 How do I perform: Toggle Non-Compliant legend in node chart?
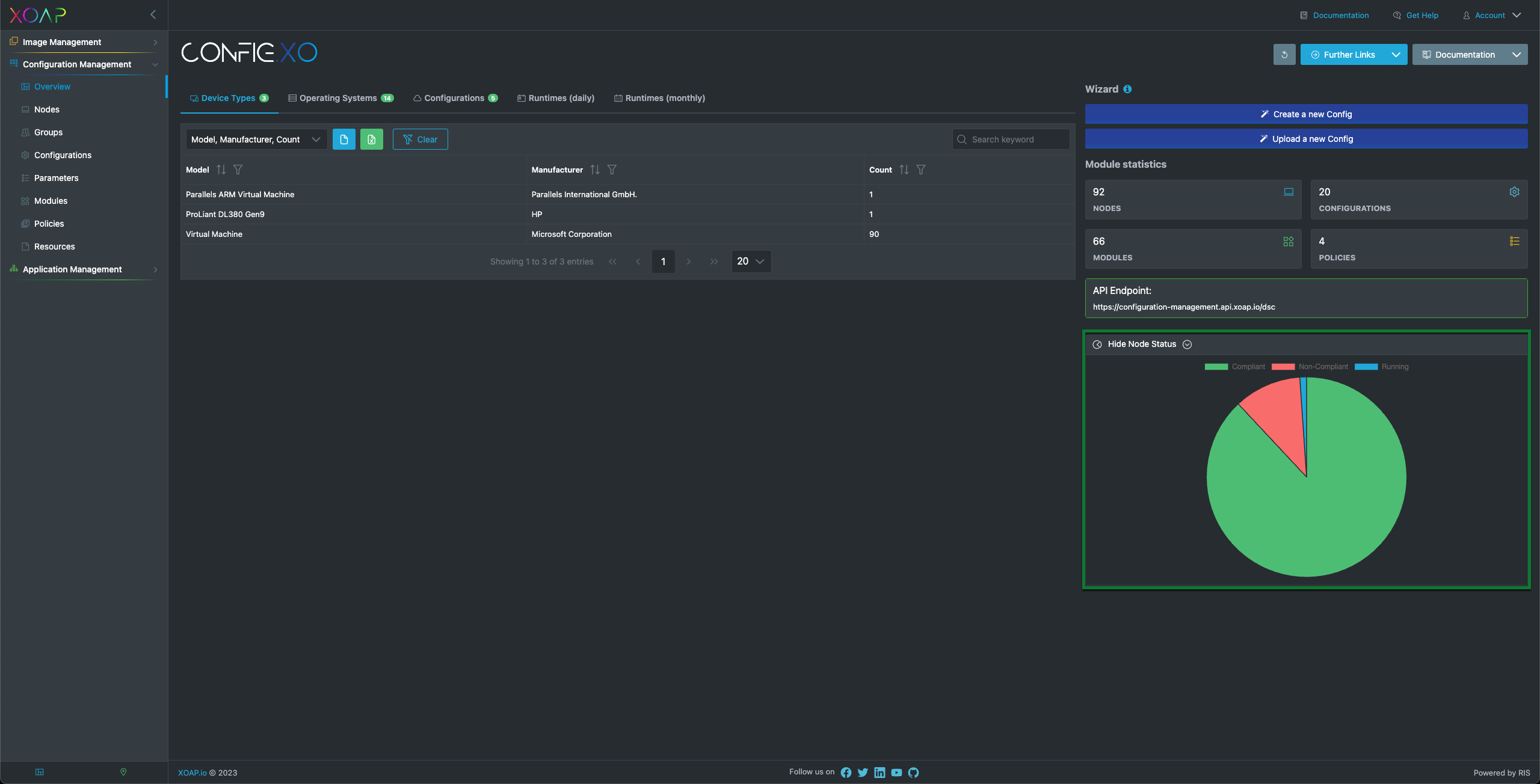[1310, 367]
